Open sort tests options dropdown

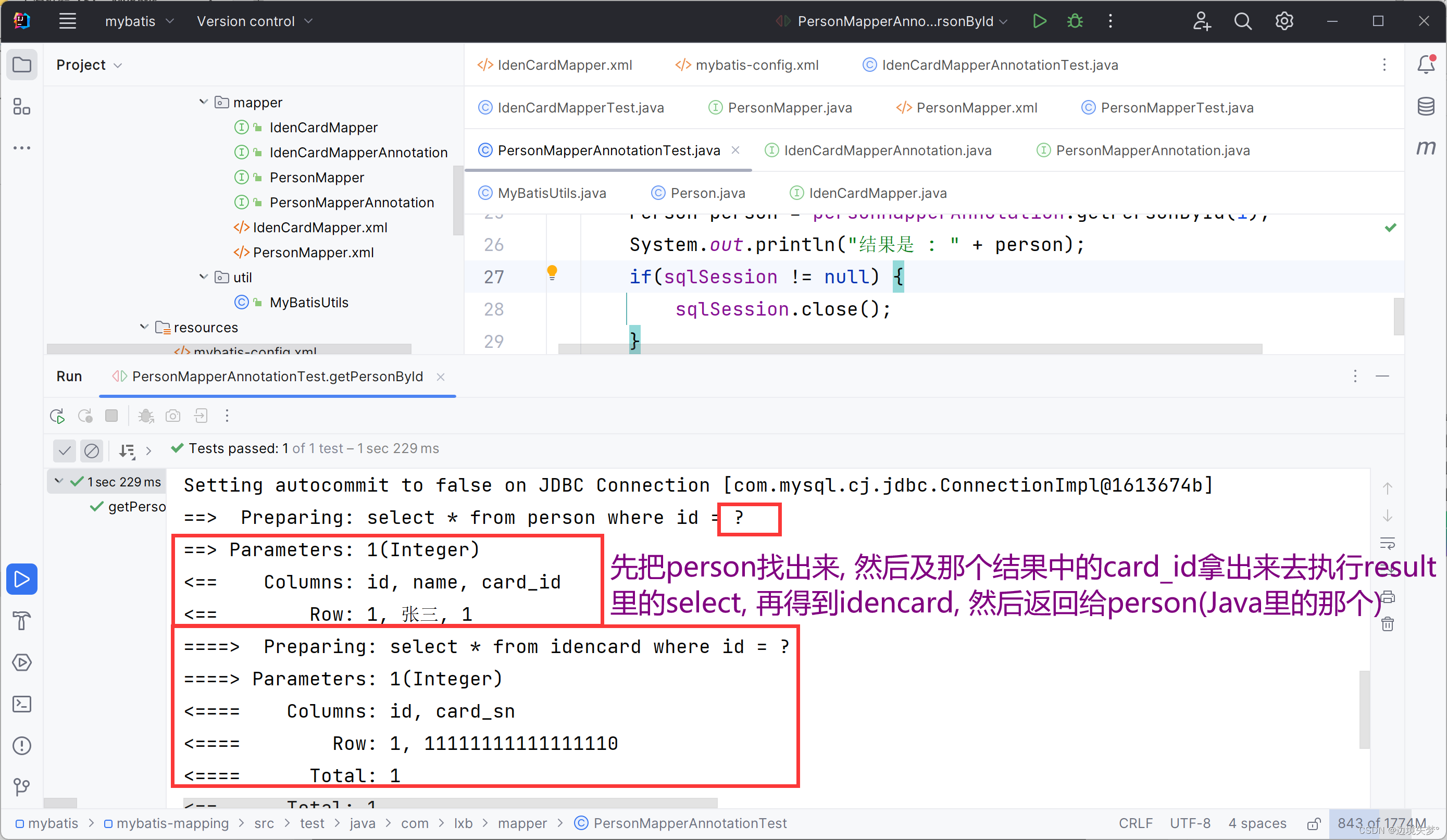[127, 450]
